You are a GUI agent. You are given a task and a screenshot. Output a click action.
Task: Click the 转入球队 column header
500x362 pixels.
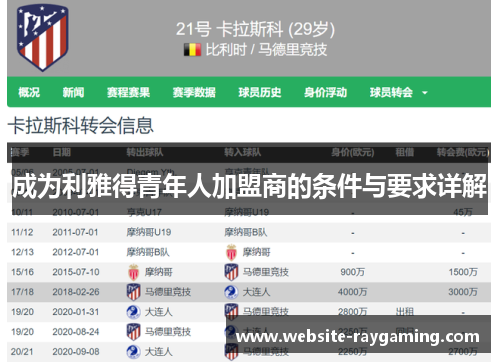click(243, 153)
